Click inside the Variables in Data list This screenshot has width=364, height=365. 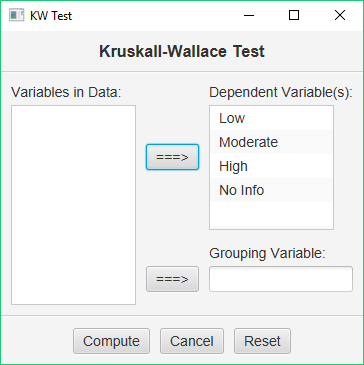(73, 205)
